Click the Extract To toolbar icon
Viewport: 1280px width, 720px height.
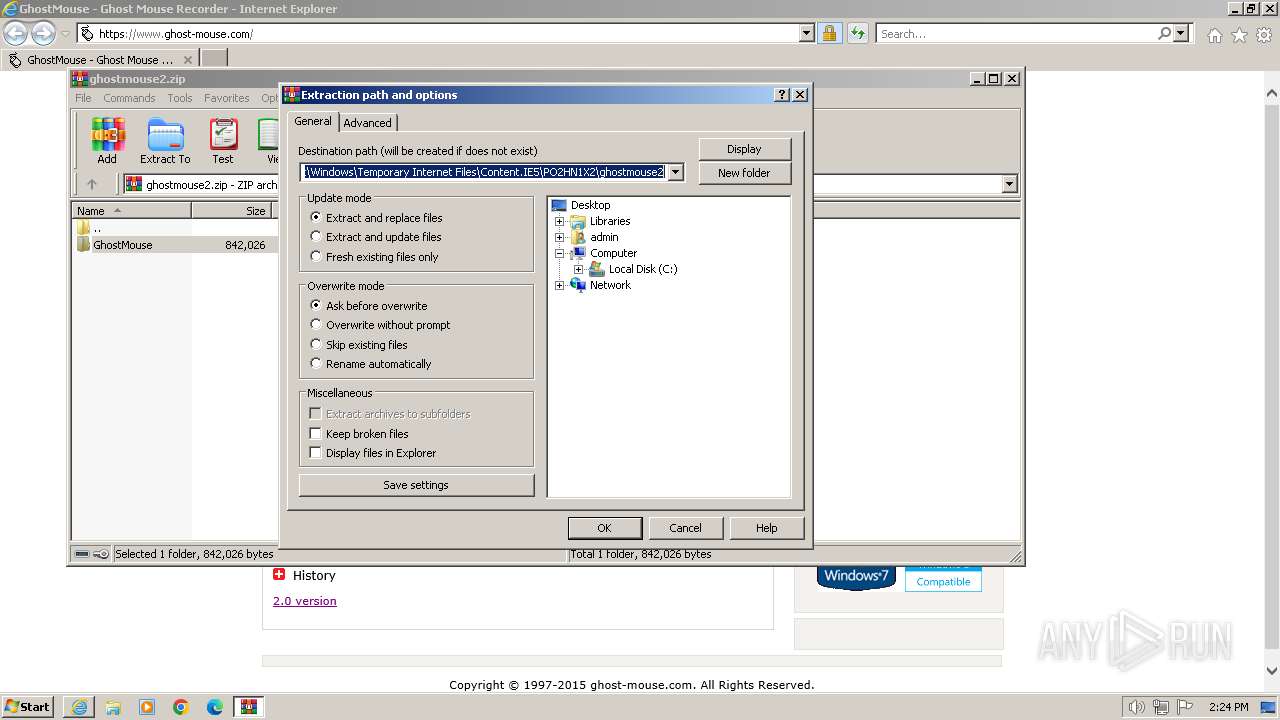pyautogui.click(x=165, y=141)
